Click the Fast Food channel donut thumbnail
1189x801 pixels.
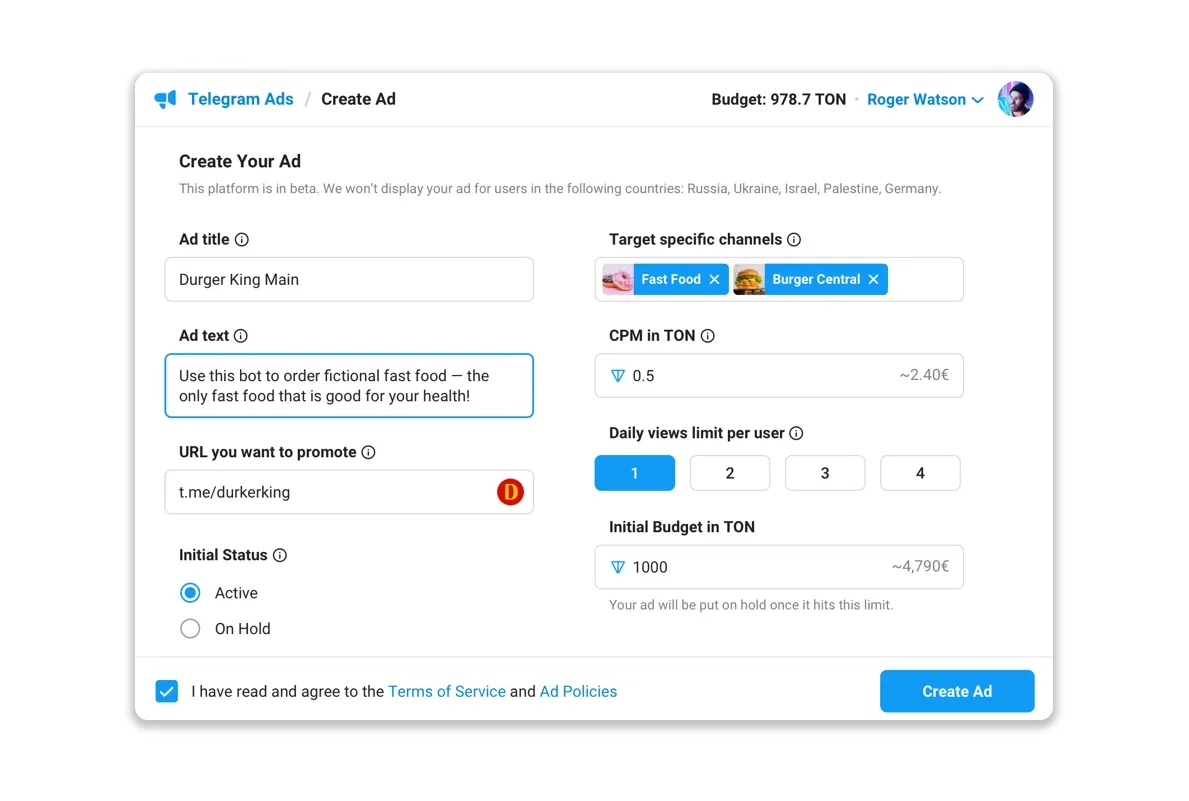pos(617,279)
